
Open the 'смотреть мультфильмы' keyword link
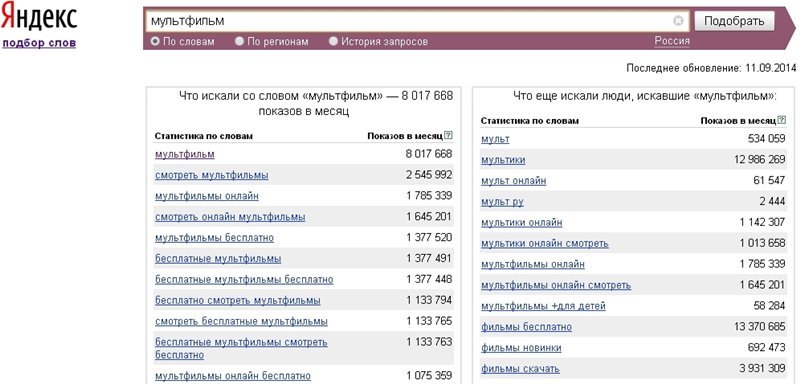212,175
